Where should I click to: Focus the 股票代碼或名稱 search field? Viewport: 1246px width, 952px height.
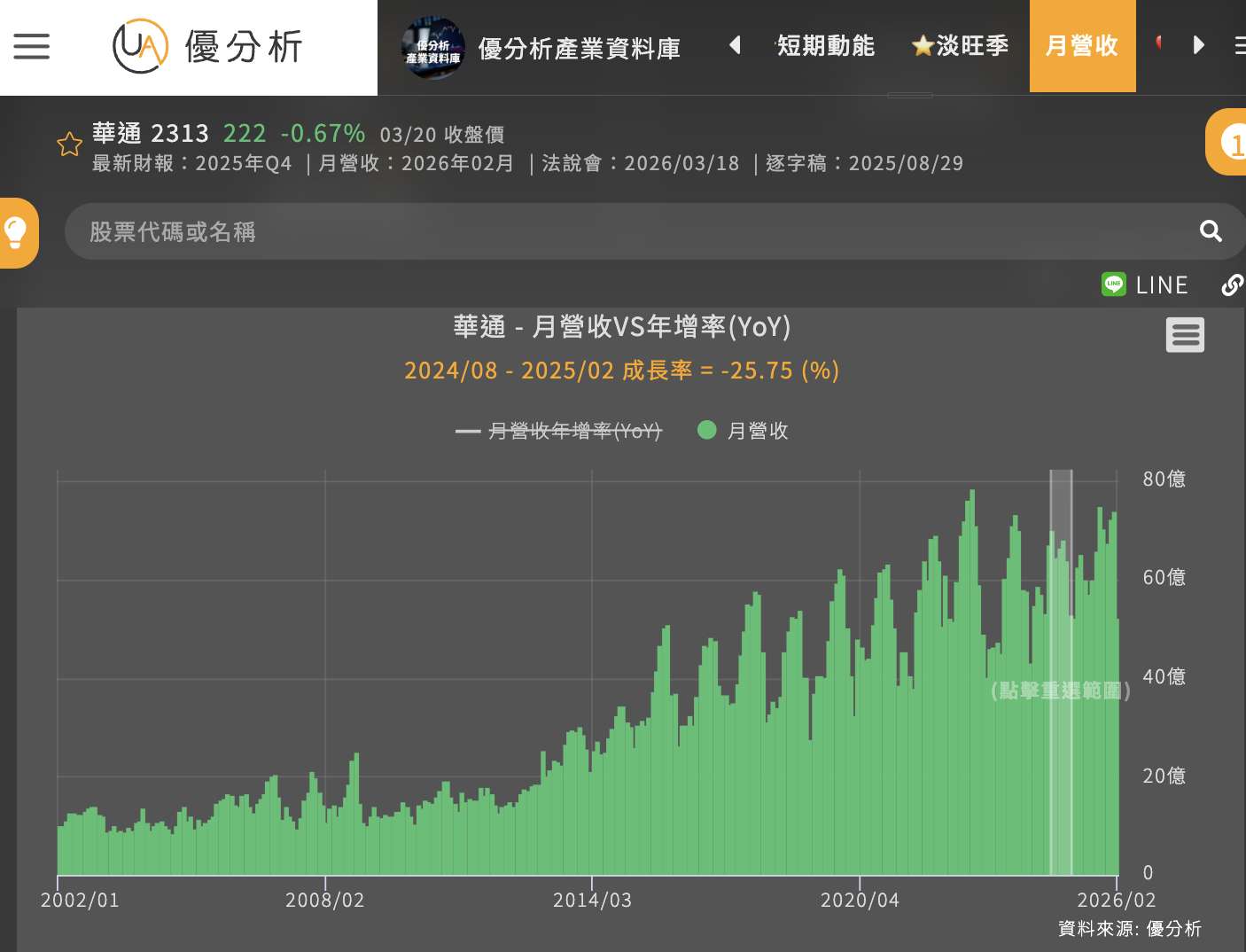pyautogui.click(x=620, y=231)
